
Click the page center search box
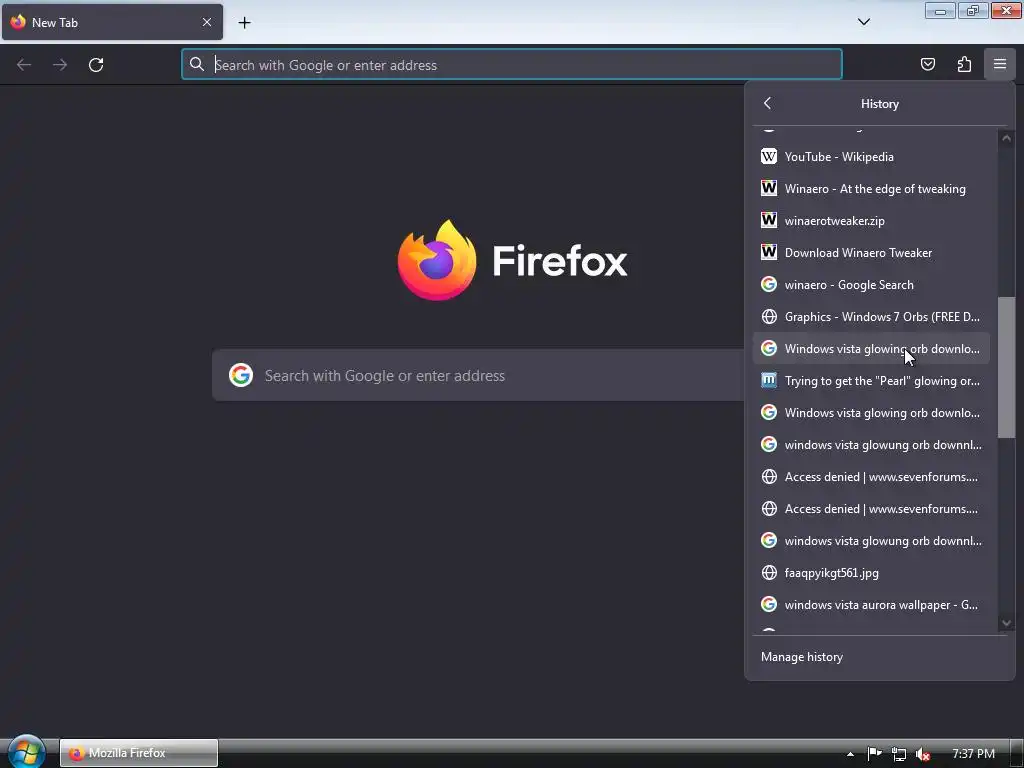478,376
